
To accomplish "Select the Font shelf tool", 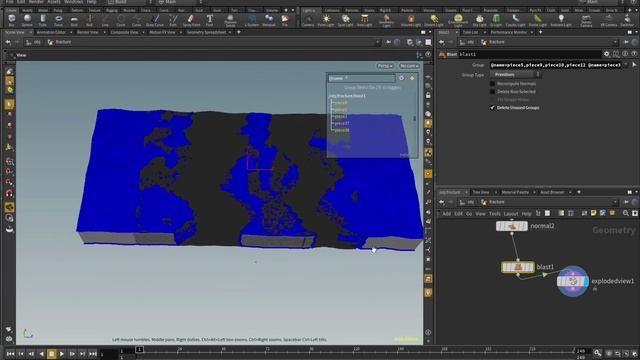I will [209, 20].
